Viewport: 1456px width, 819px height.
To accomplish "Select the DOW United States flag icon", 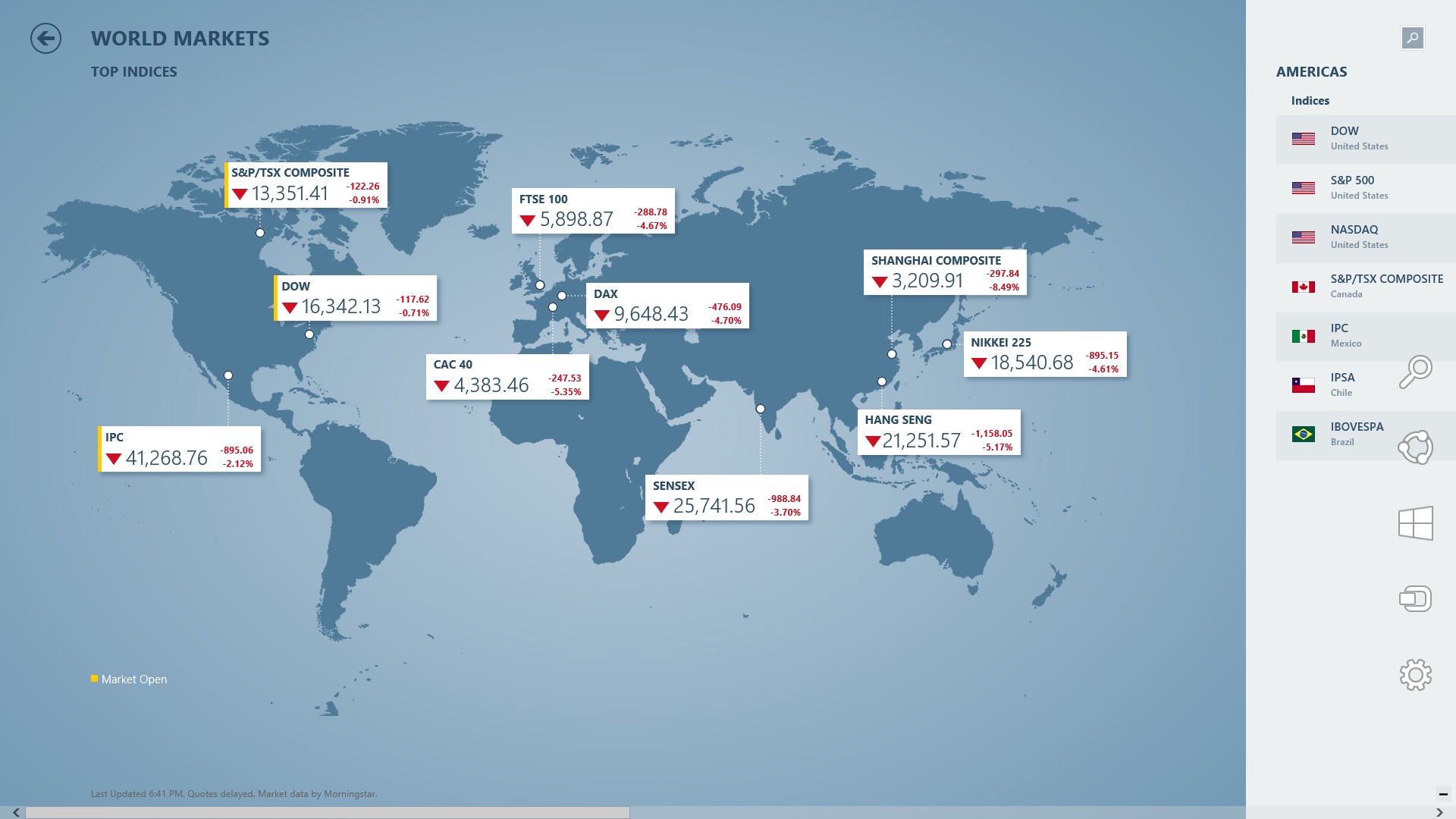I will (x=1304, y=140).
